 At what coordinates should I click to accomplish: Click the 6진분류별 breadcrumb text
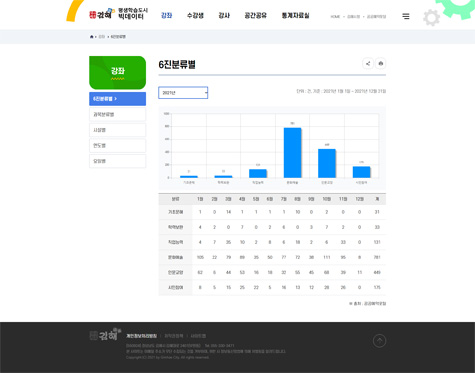coord(118,37)
